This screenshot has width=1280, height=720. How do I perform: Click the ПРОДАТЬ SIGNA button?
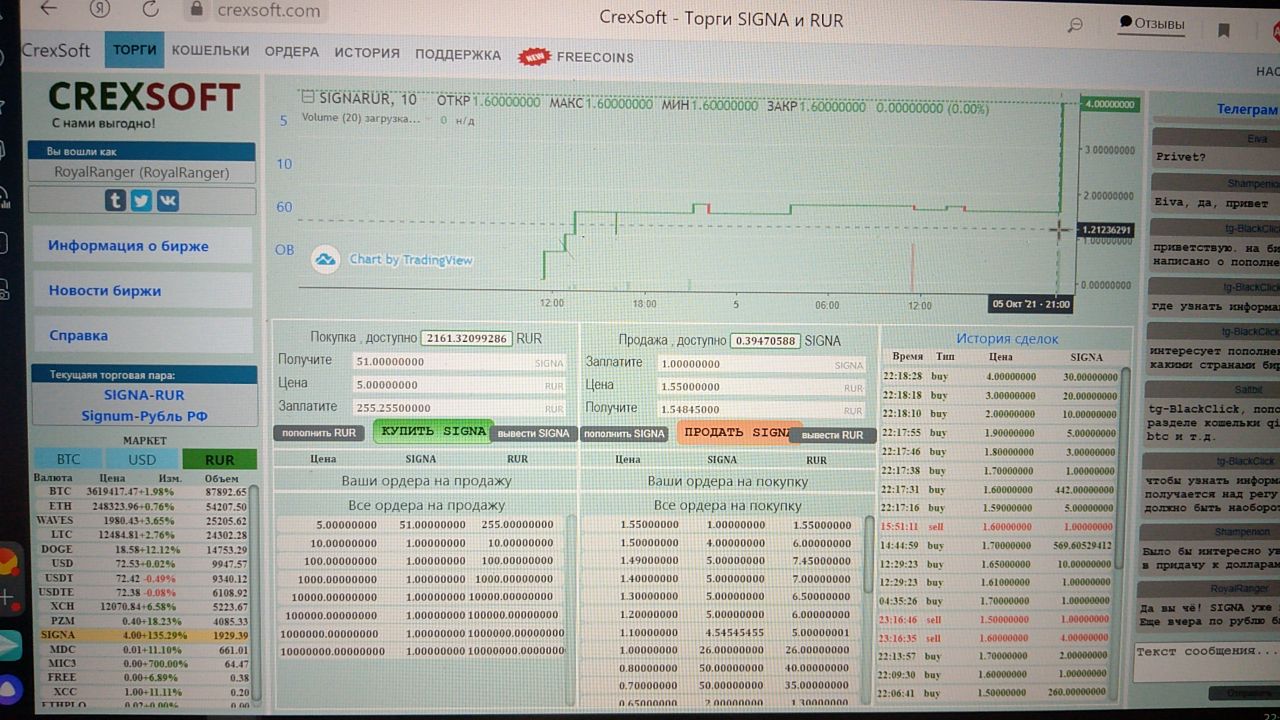click(739, 432)
